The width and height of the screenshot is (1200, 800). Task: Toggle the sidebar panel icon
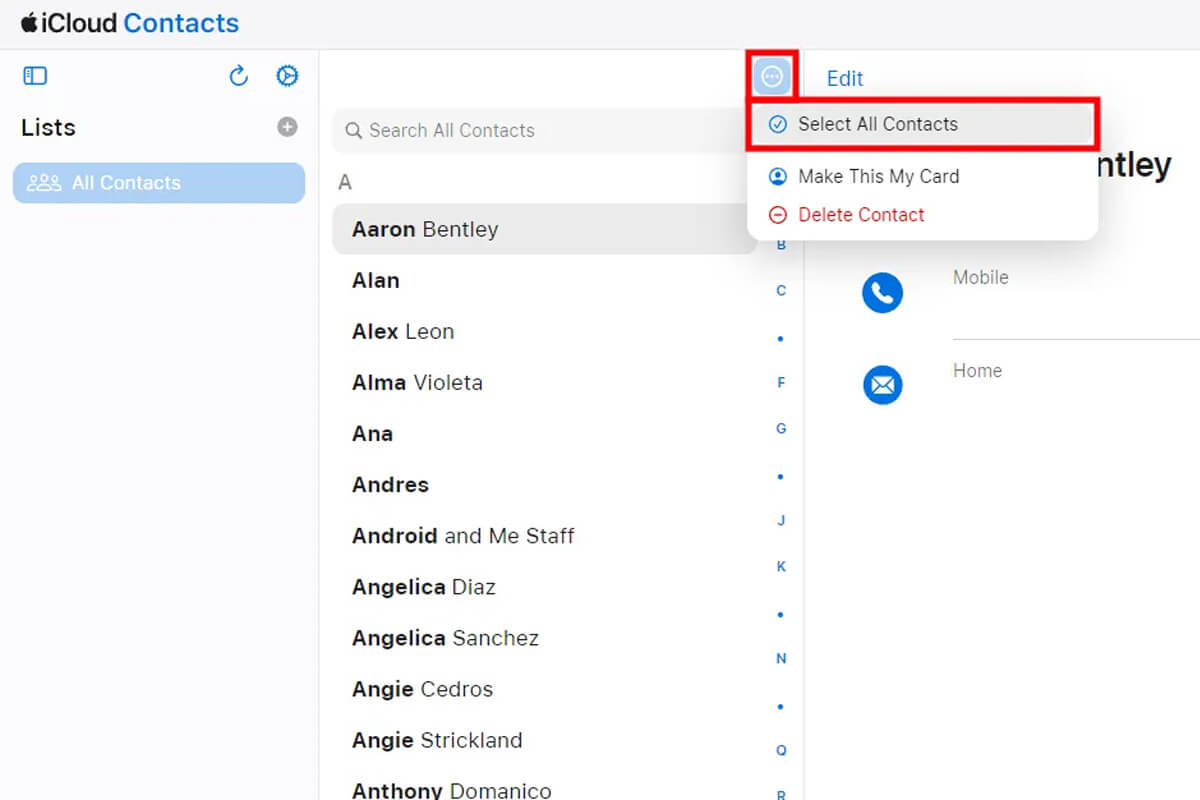pos(35,76)
